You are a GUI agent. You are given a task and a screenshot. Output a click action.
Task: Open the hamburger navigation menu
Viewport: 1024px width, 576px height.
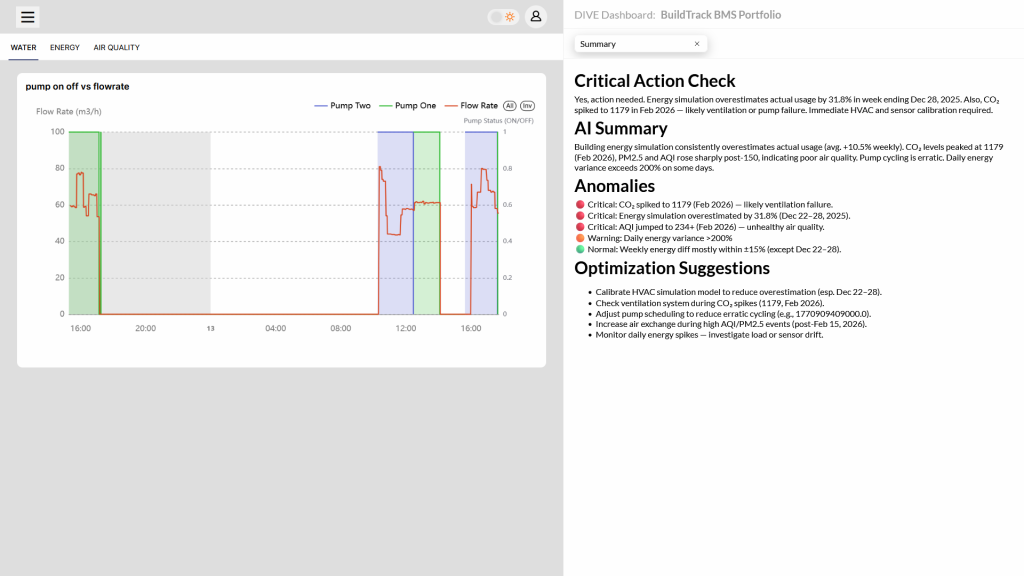point(28,16)
